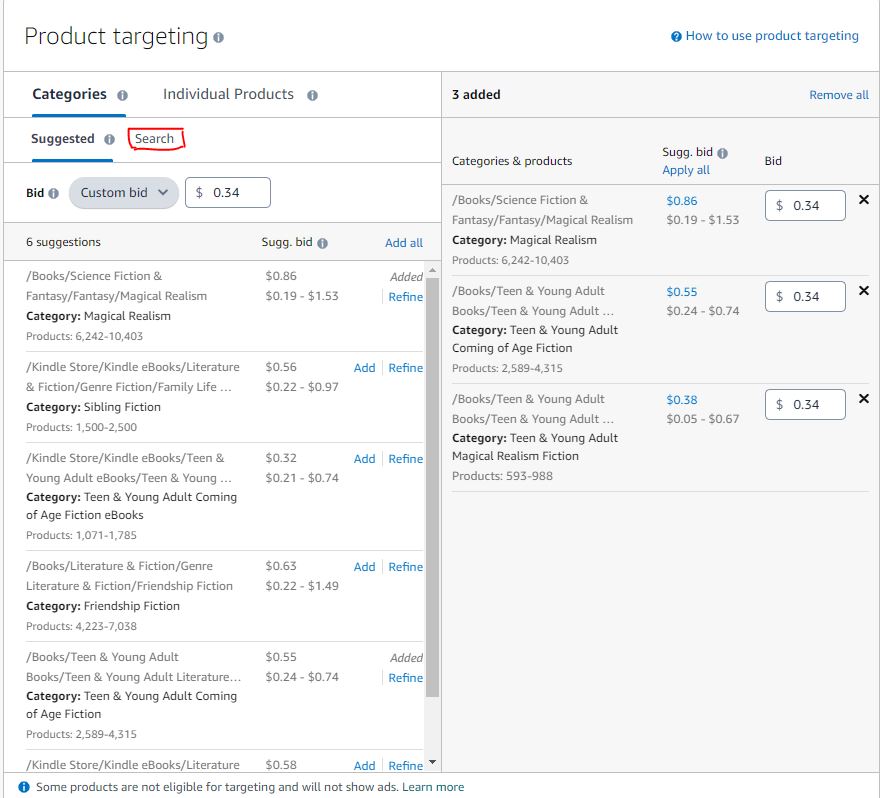Viewport: 880px width, 798px height.
Task: Click info icon next to Bid label
Action: click(x=53, y=193)
